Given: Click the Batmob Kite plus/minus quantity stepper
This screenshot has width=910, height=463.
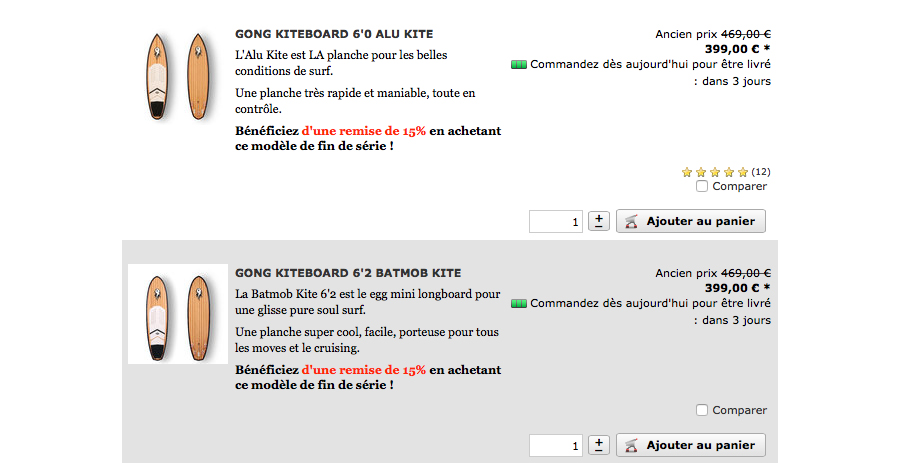Looking at the screenshot, I should [599, 445].
